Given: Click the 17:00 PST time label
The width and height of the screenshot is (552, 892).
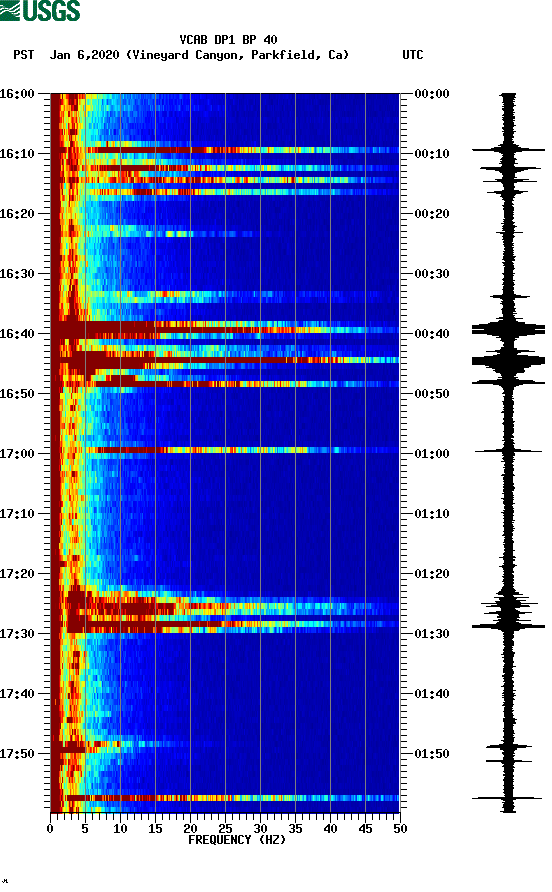Looking at the screenshot, I should tap(17, 454).
